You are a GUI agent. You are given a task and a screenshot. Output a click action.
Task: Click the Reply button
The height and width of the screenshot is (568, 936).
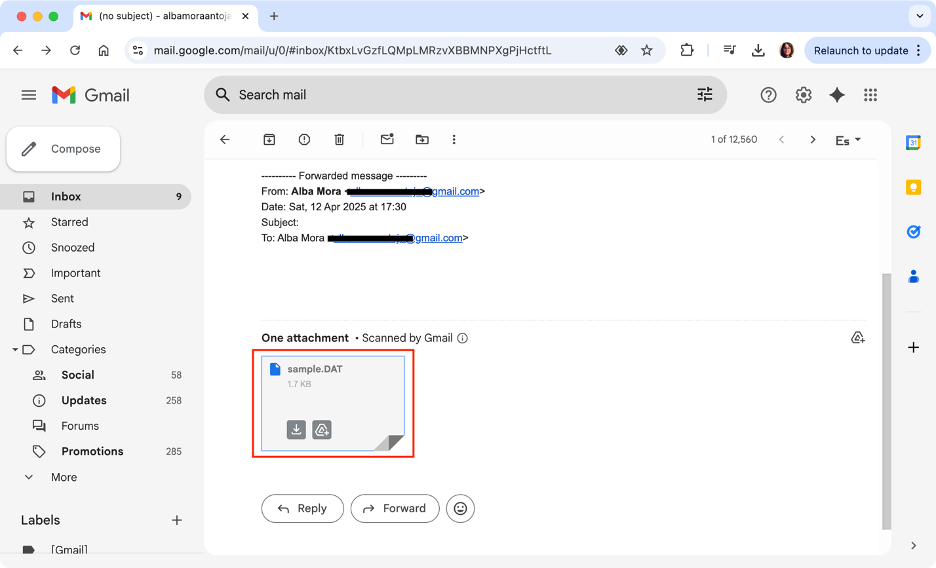click(302, 508)
